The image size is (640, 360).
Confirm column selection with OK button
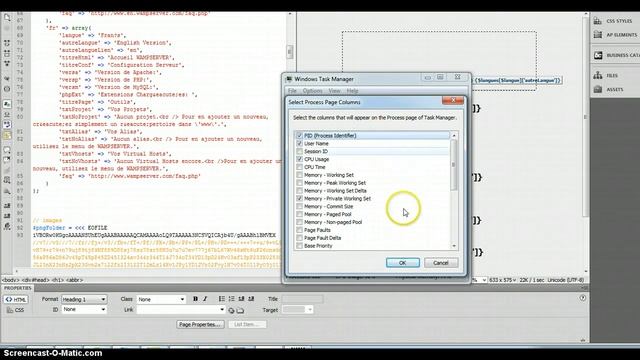click(x=402, y=263)
